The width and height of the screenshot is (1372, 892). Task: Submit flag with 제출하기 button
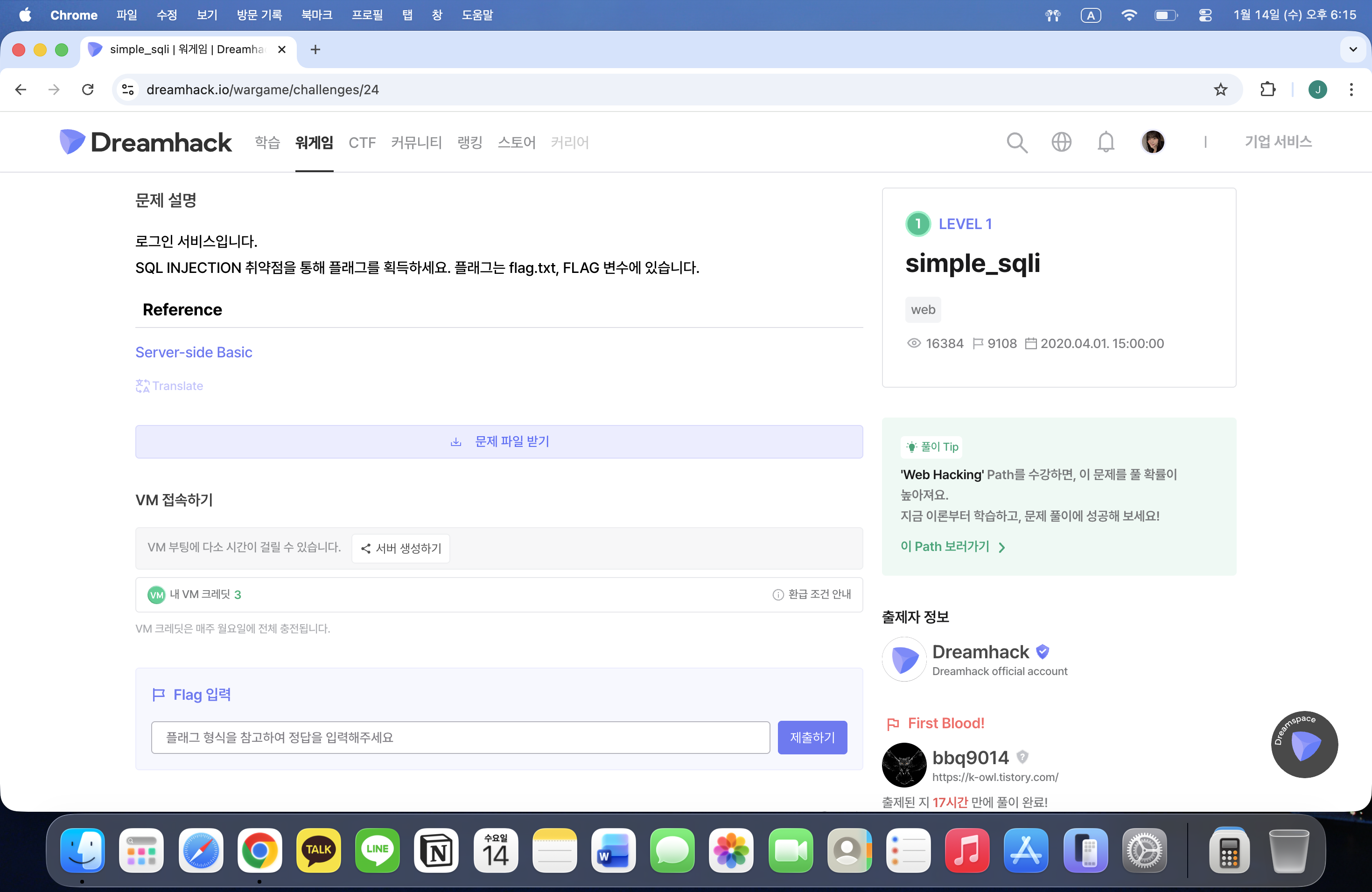pyautogui.click(x=812, y=738)
